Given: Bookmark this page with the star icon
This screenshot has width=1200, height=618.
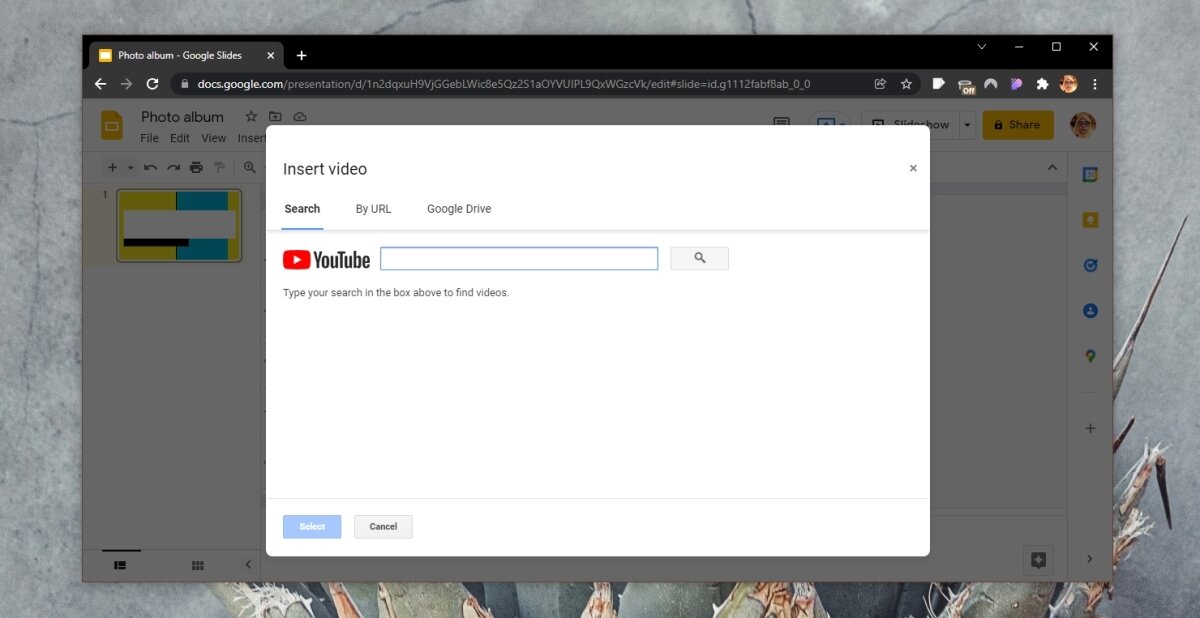Looking at the screenshot, I should pyautogui.click(x=906, y=84).
